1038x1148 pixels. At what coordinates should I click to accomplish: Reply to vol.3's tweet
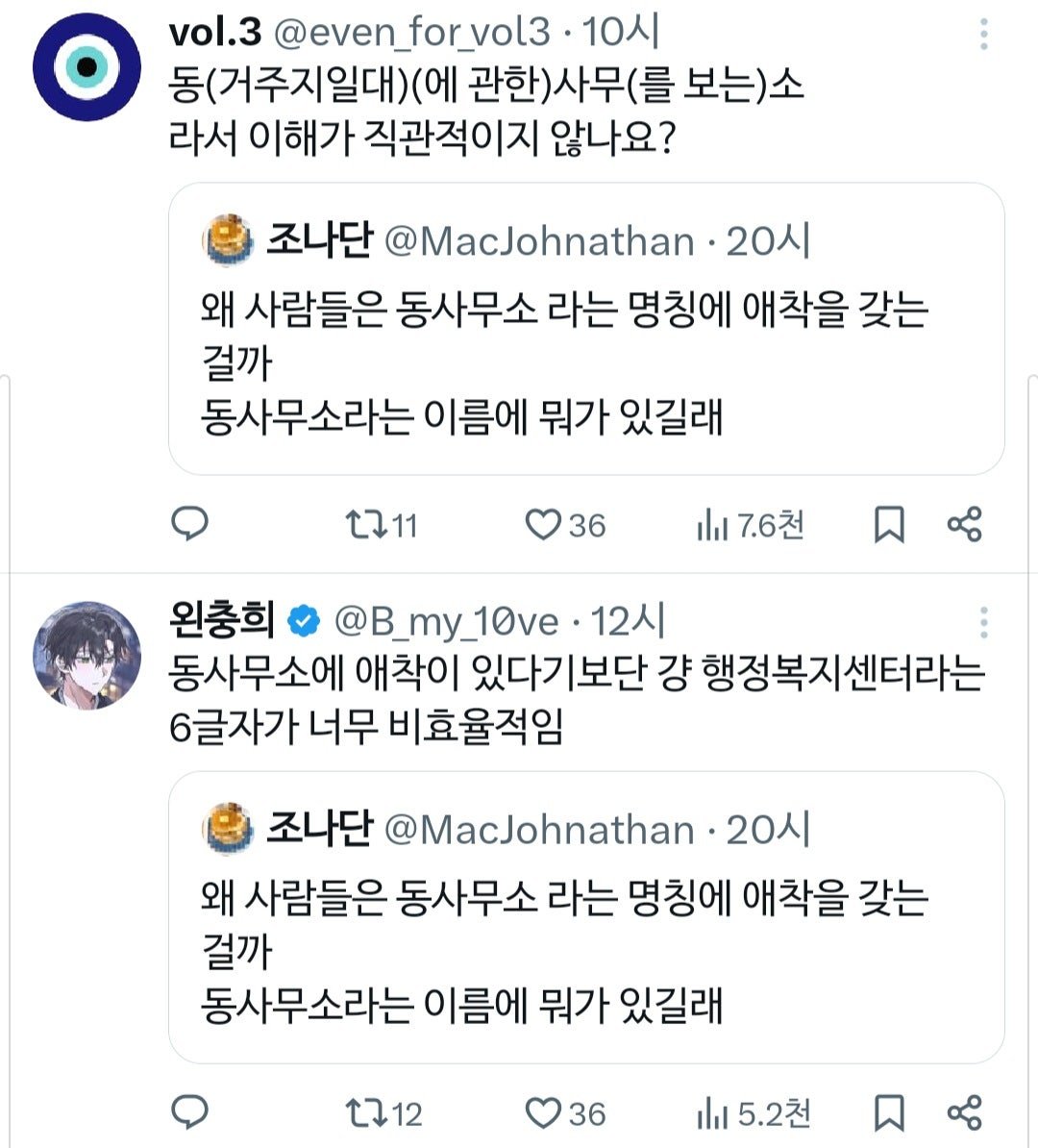(189, 524)
